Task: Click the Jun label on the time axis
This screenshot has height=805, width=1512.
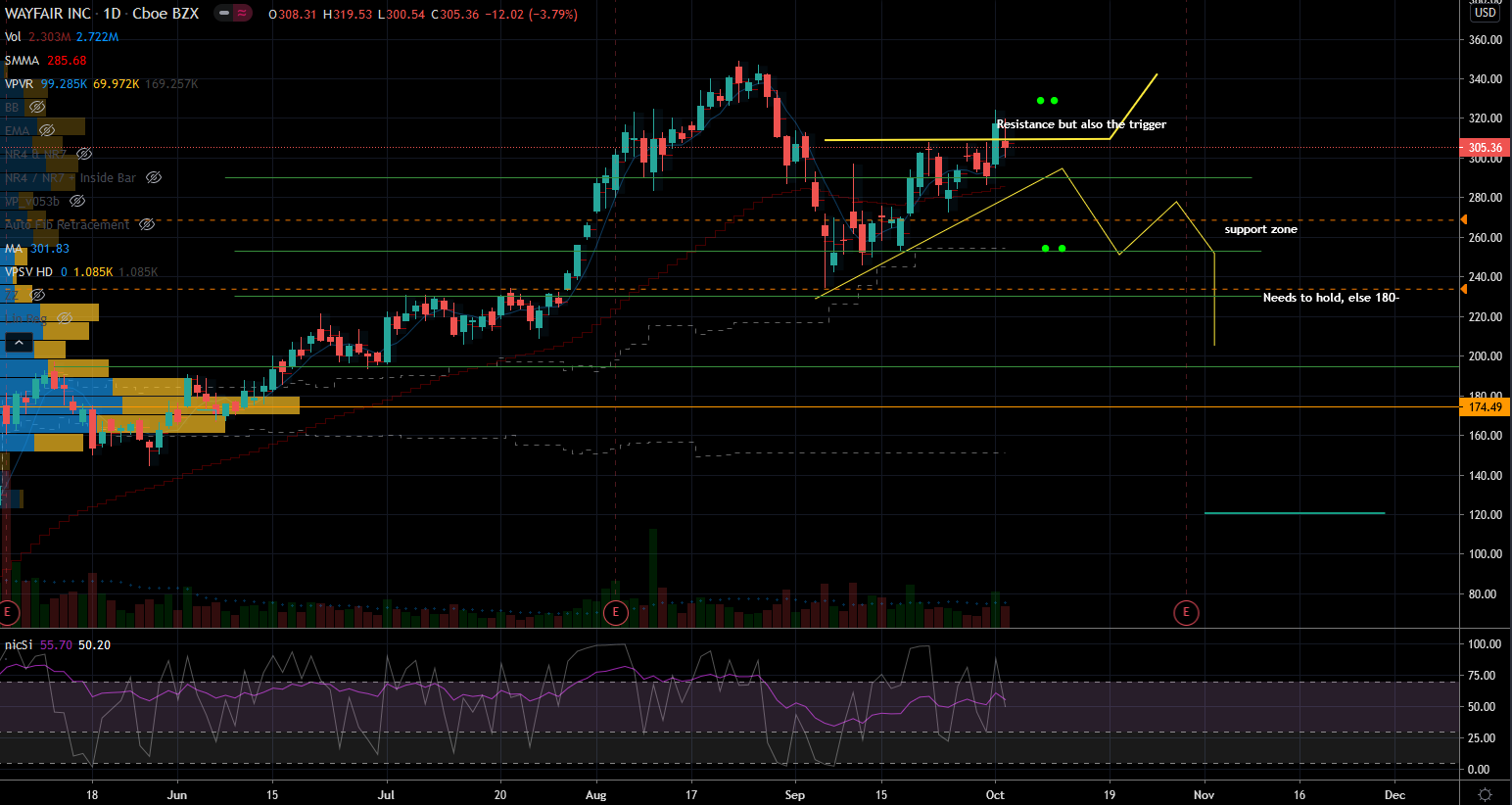Action: [177, 794]
